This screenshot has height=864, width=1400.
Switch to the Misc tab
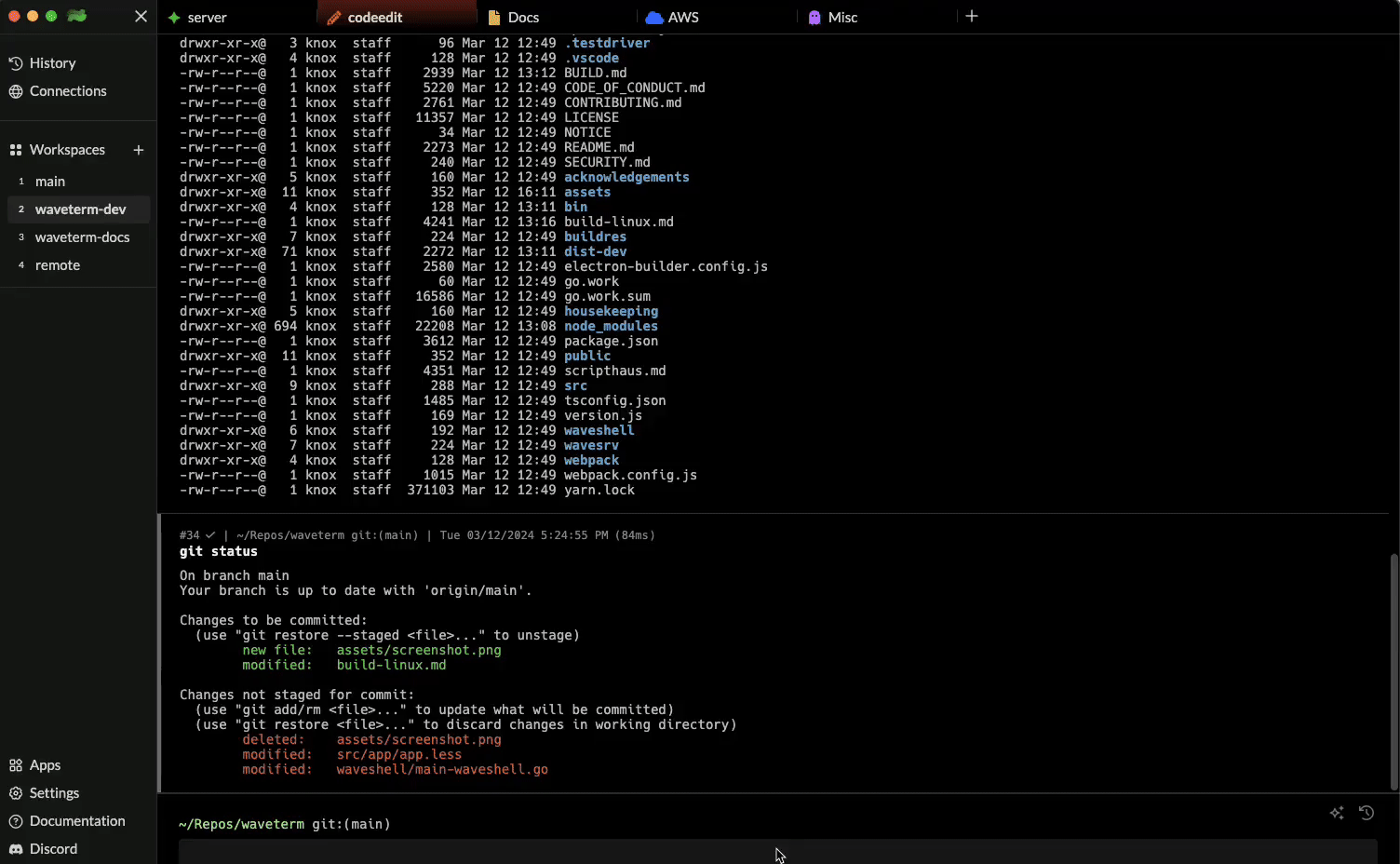point(877,18)
